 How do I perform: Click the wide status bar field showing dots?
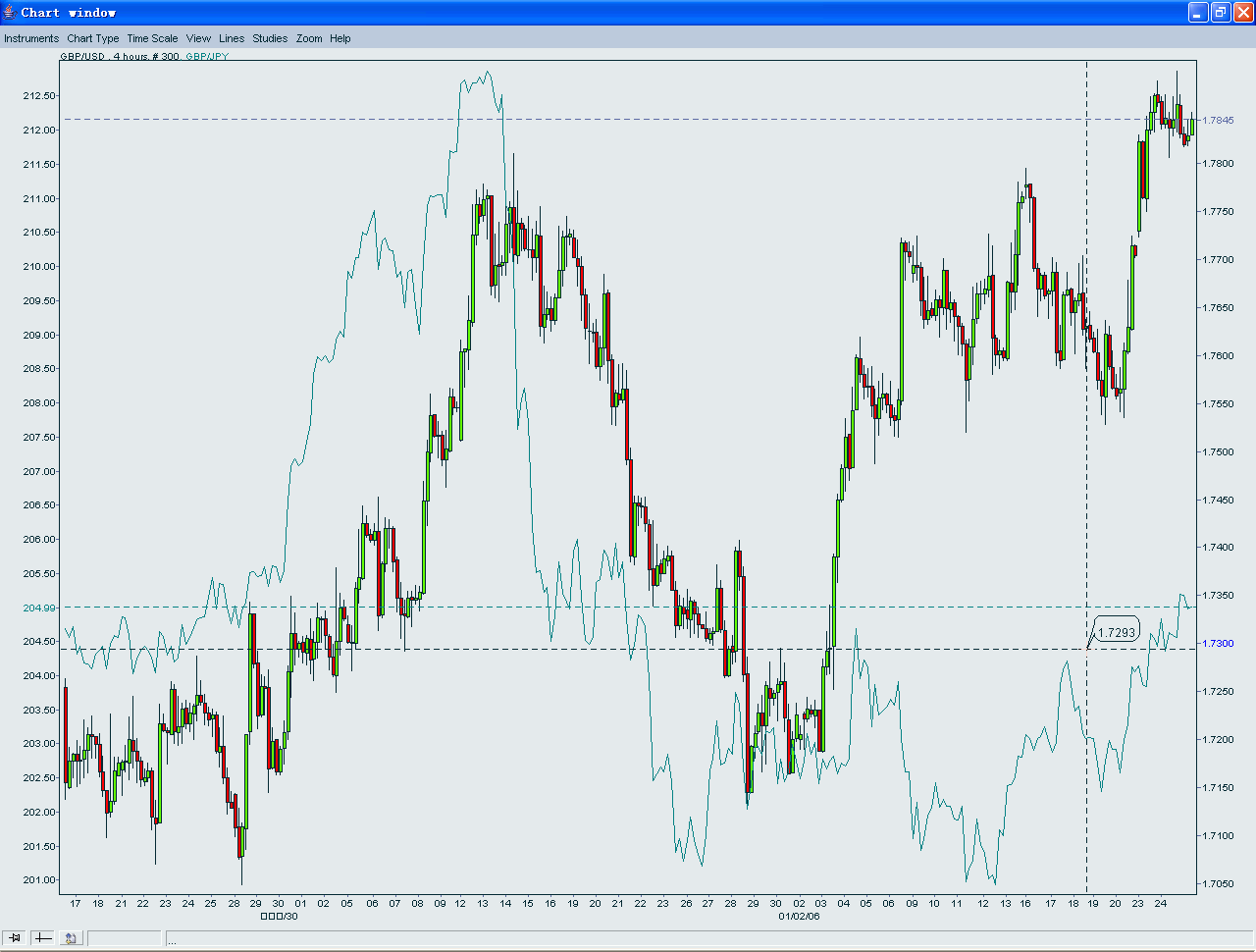(x=709, y=938)
